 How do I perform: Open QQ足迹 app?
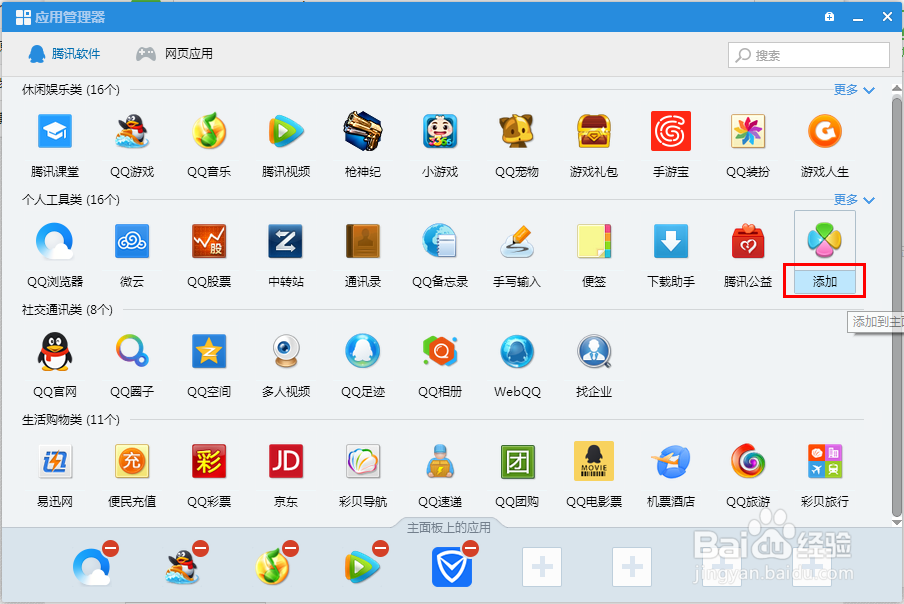click(363, 351)
